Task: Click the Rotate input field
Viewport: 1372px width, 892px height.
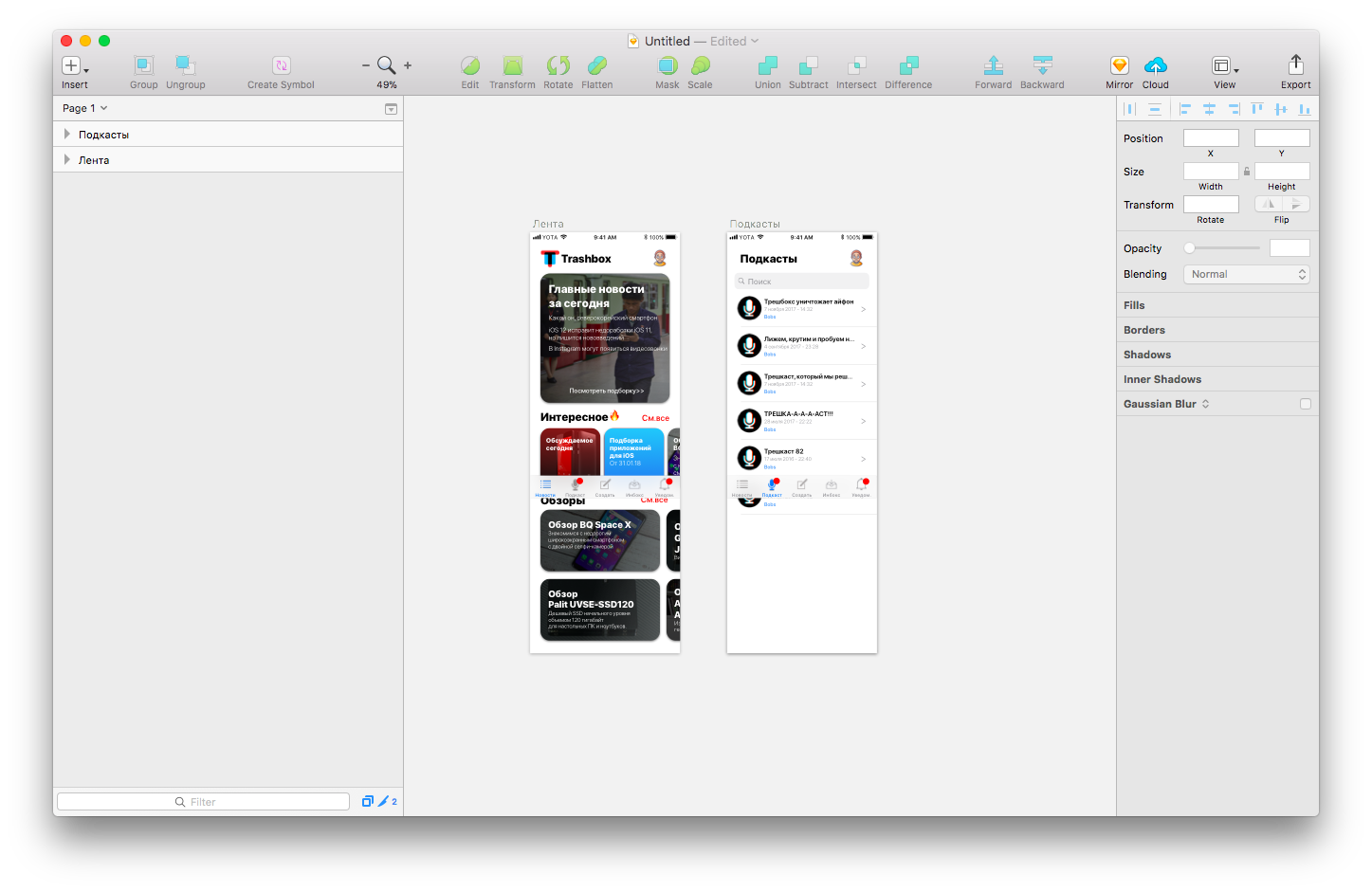Action: point(1211,205)
